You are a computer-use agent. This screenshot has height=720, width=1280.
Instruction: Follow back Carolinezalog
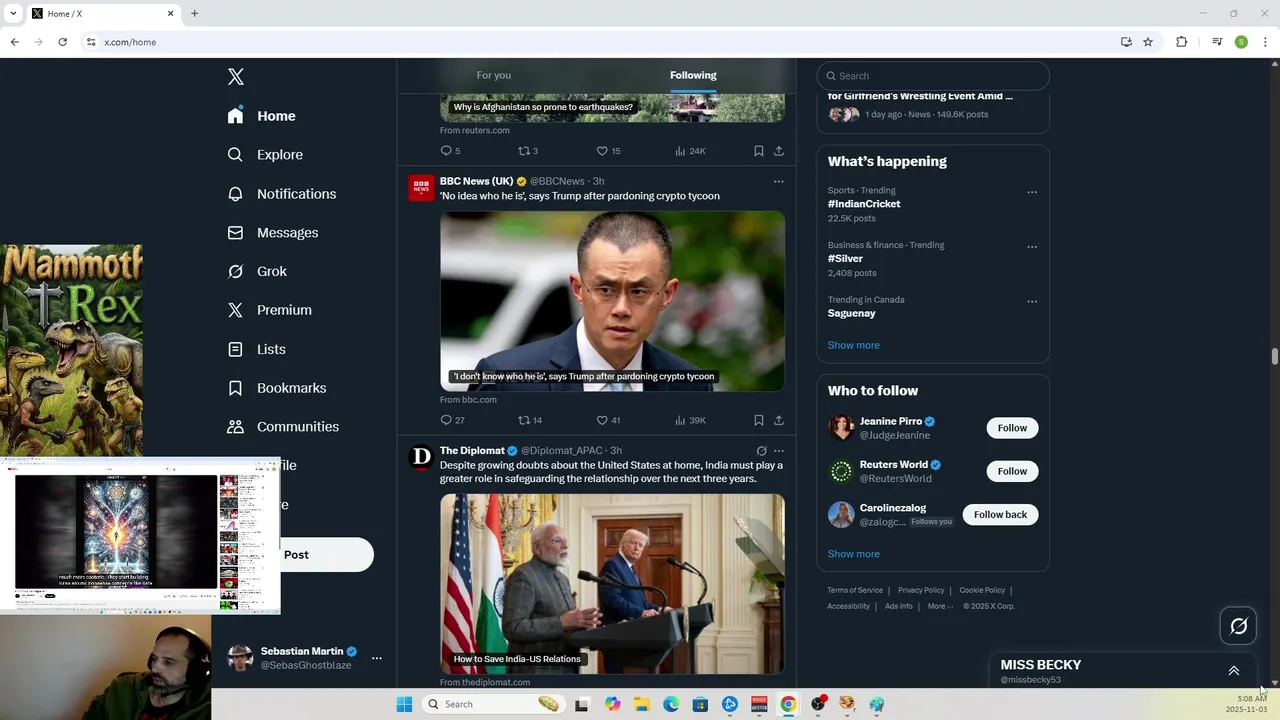(x=1000, y=514)
